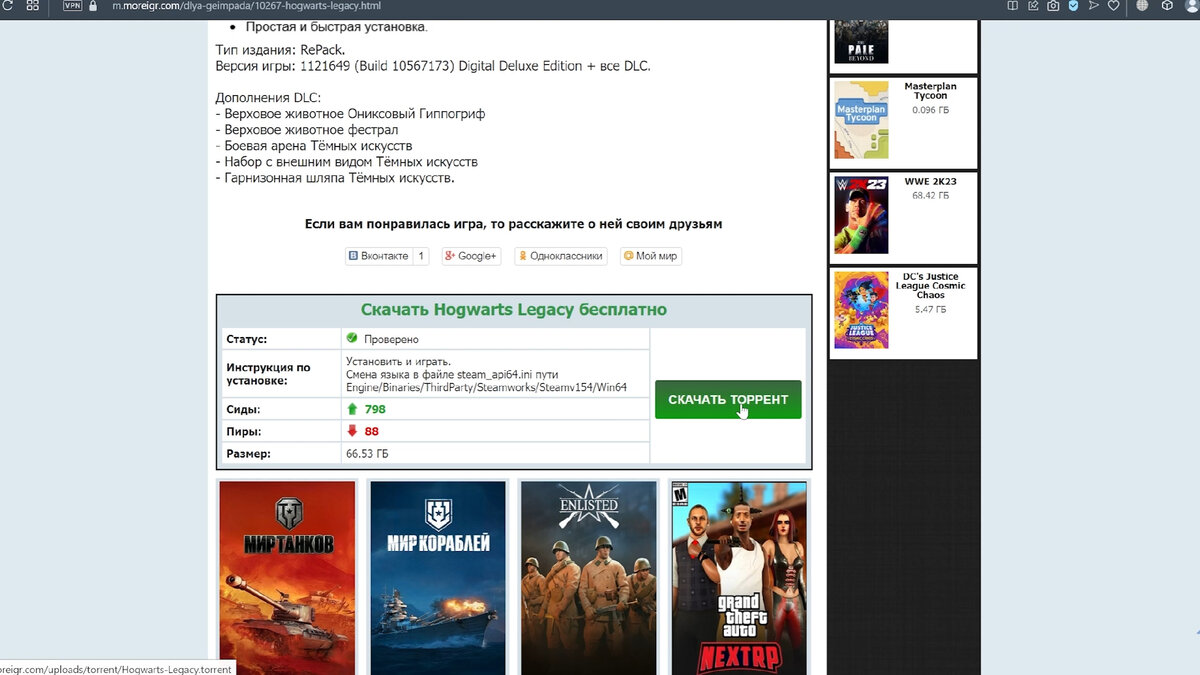Open the WWE 2K23 title link

tap(930, 182)
